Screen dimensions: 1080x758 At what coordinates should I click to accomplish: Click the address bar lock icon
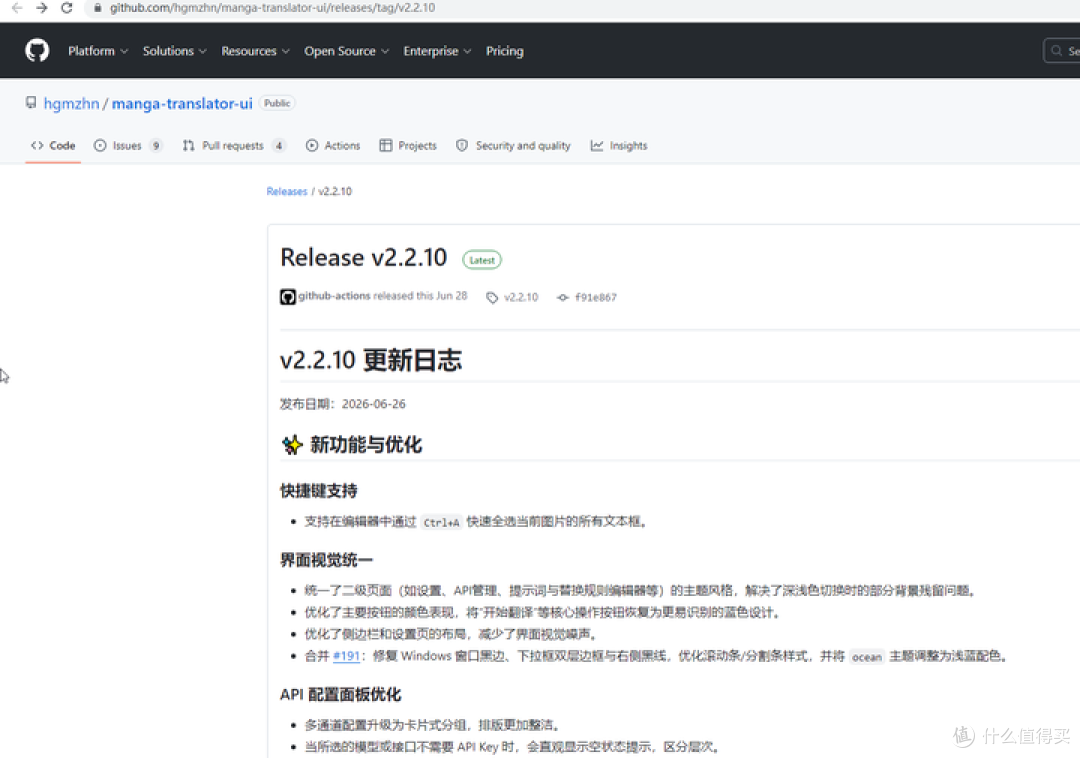(x=98, y=8)
